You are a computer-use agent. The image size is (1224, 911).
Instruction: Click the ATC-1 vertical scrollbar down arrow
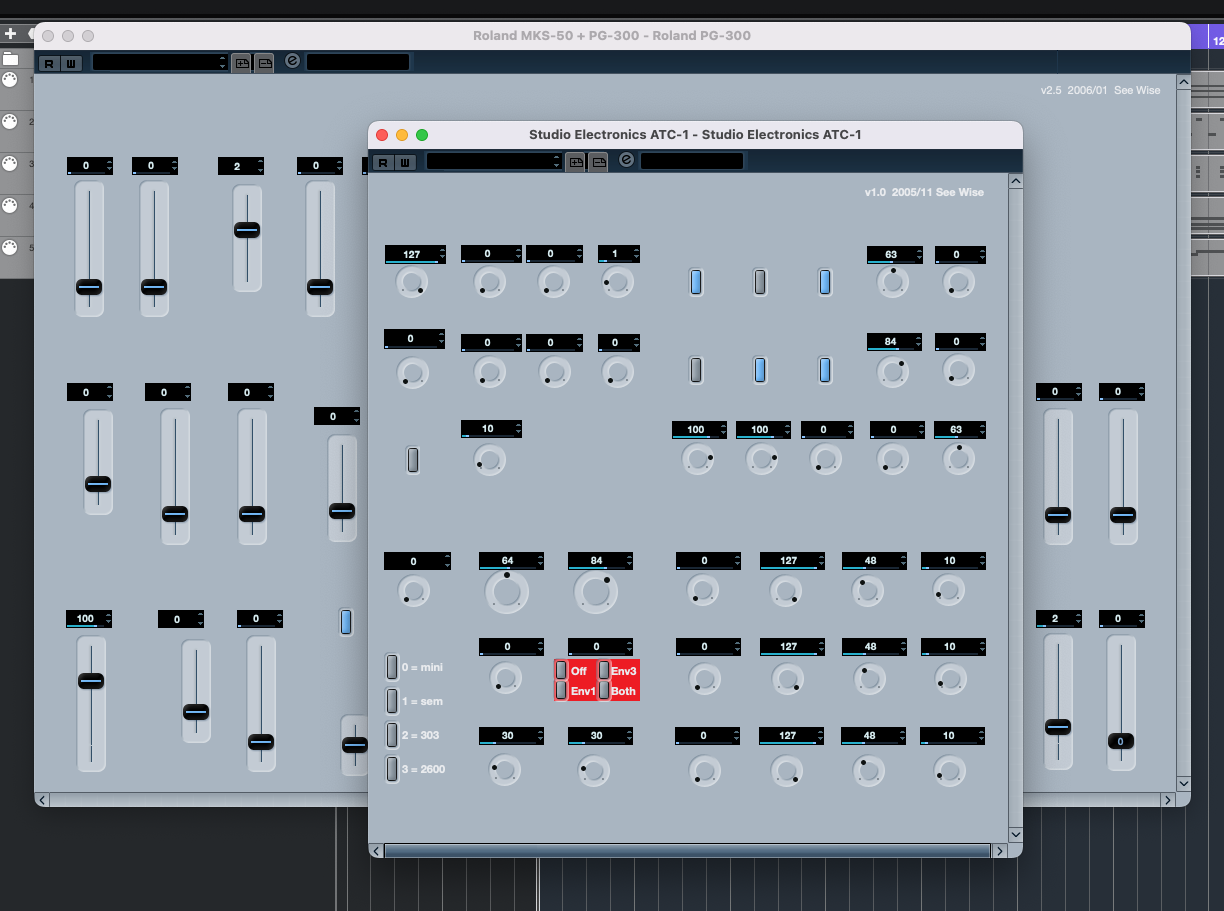point(1016,834)
